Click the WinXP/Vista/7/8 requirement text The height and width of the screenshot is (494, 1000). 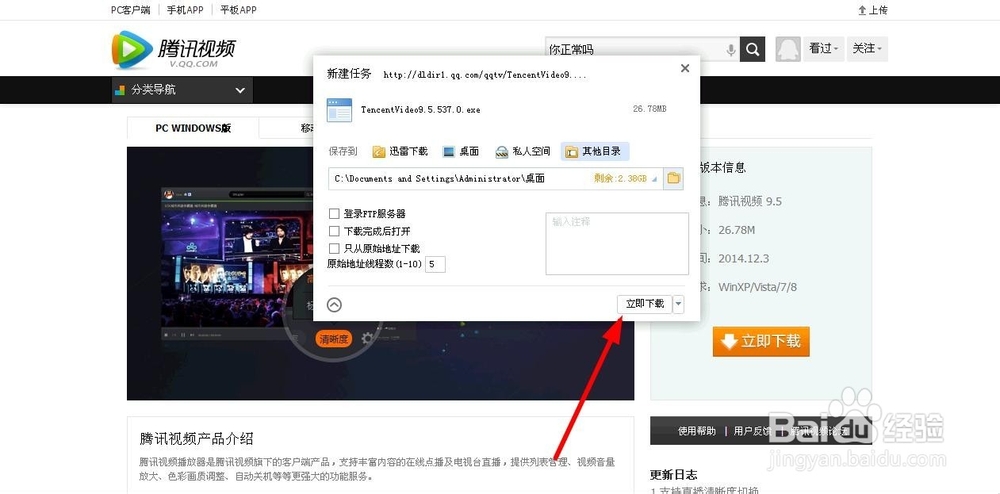(x=758, y=287)
